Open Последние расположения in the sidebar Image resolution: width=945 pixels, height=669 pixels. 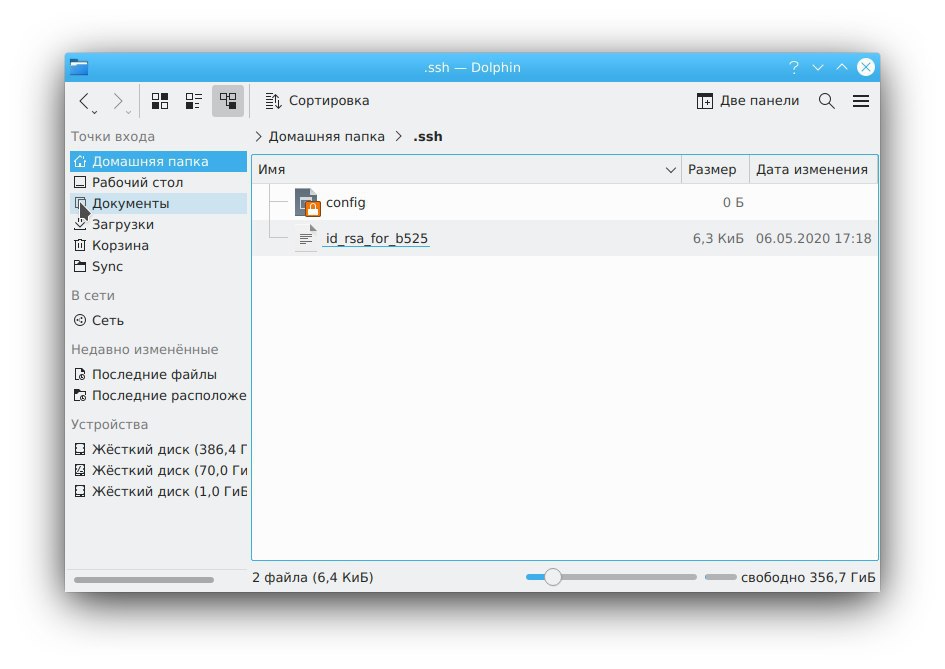coord(159,395)
